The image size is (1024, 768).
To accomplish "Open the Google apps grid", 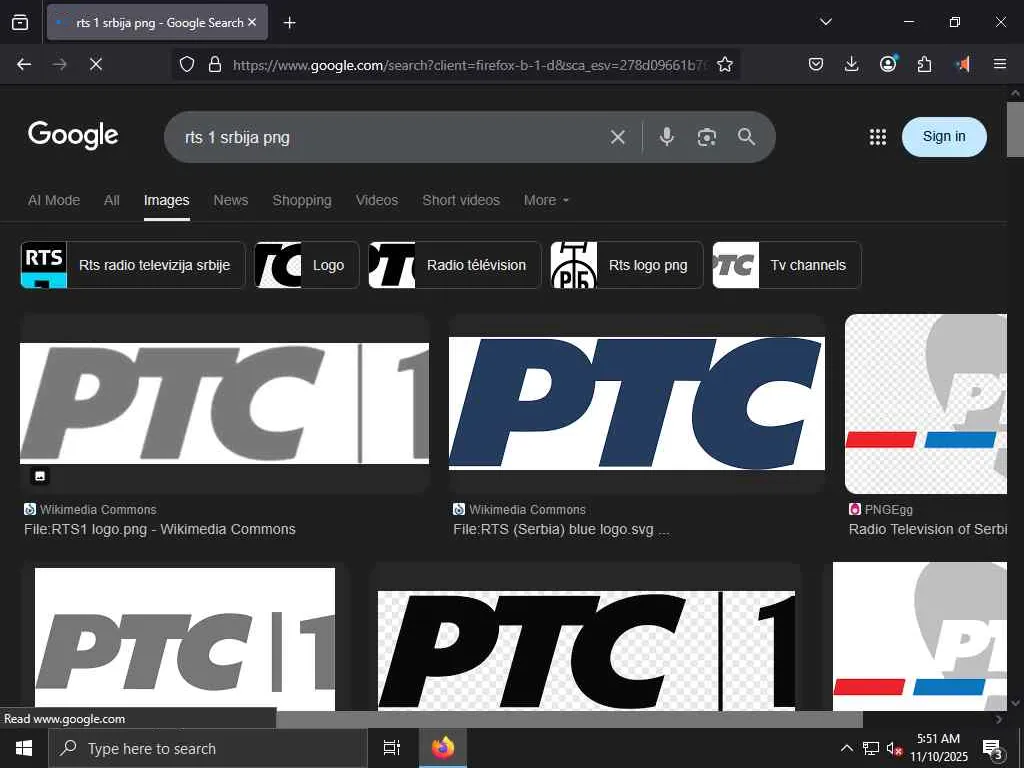I will click(x=878, y=136).
